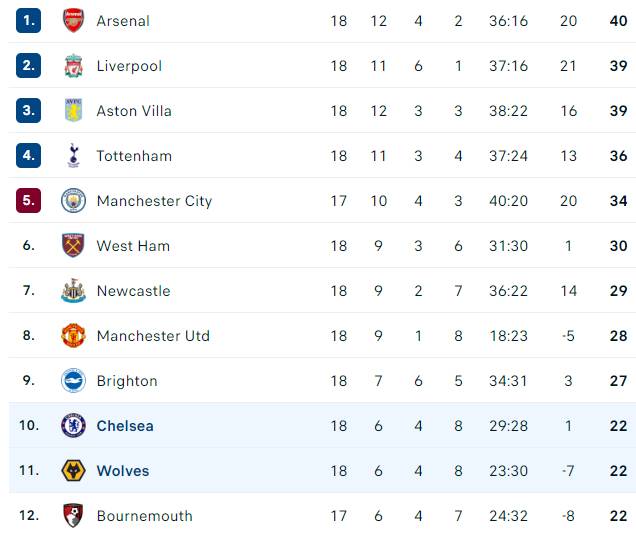
Task: Click the Wolves club crest
Action: (73, 470)
